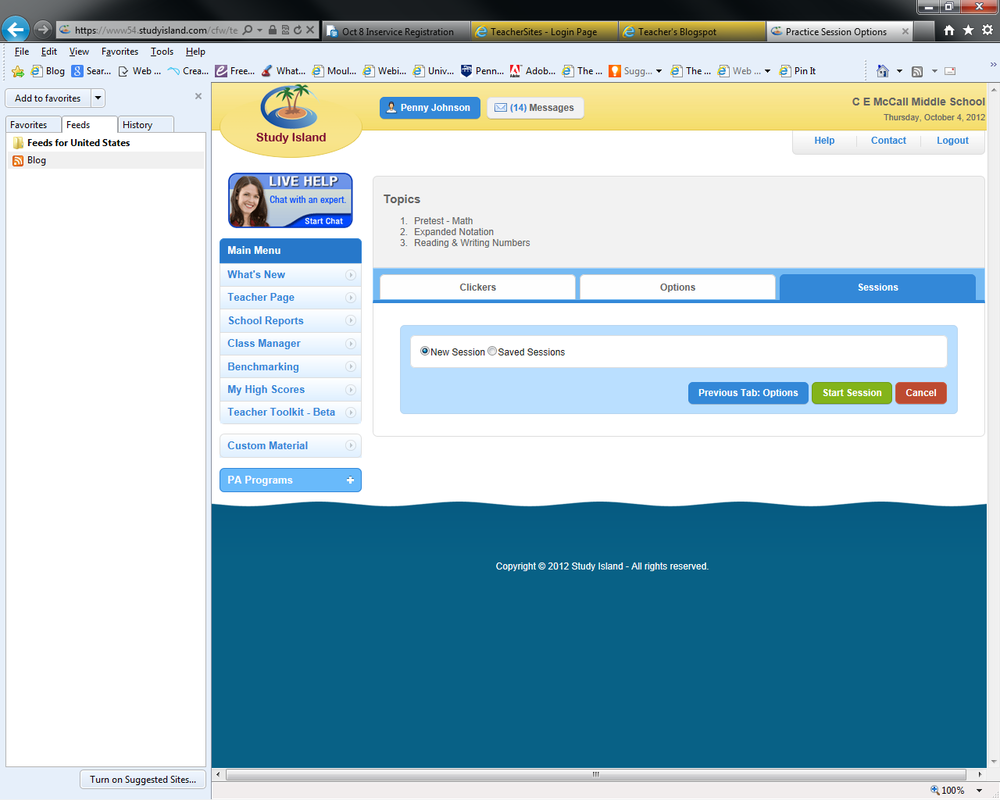Select the New Session radio button
This screenshot has height=800, width=1000.
click(x=424, y=351)
